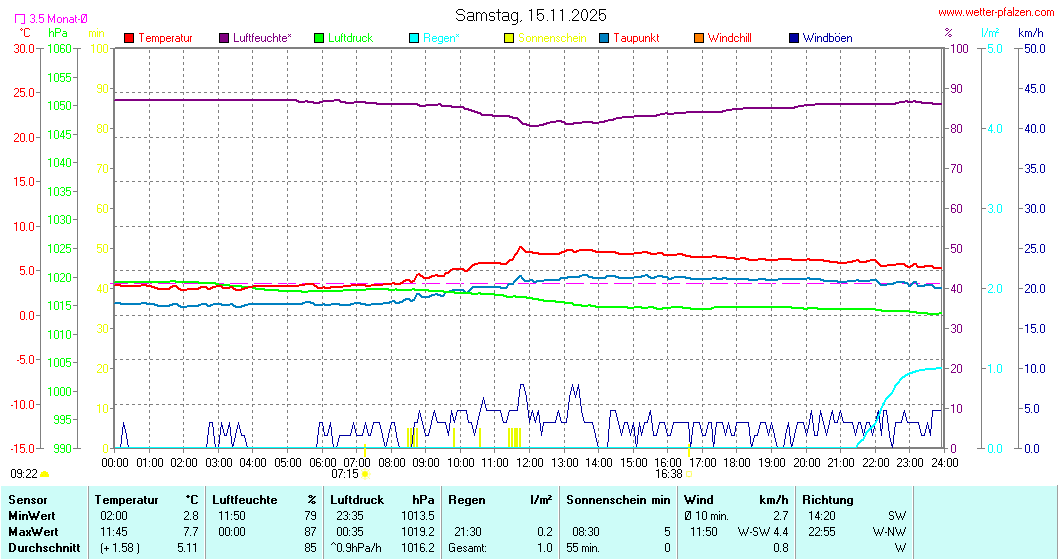Click the 12:00 label on time axis
Image resolution: width=1058 pixels, height=559 pixels.
click(530, 462)
